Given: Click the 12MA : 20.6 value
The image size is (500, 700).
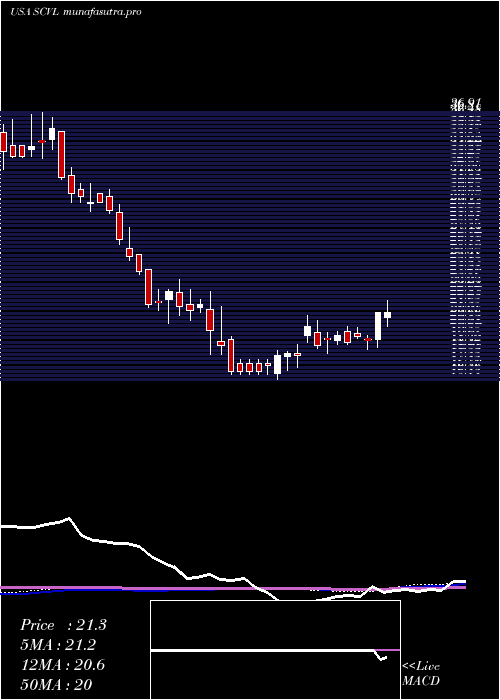Looking at the screenshot, I should pos(63,665).
